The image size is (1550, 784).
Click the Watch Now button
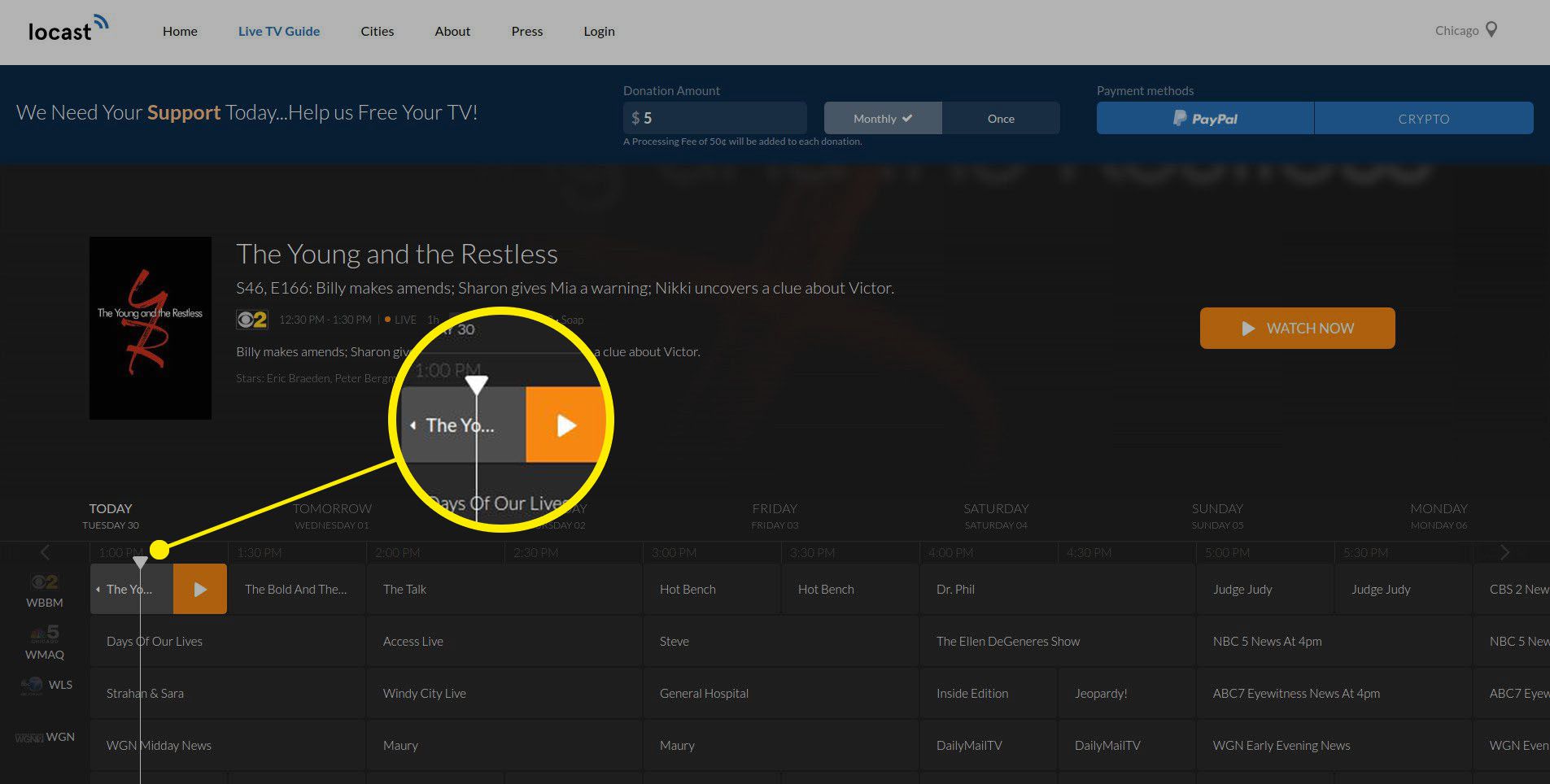(x=1297, y=328)
